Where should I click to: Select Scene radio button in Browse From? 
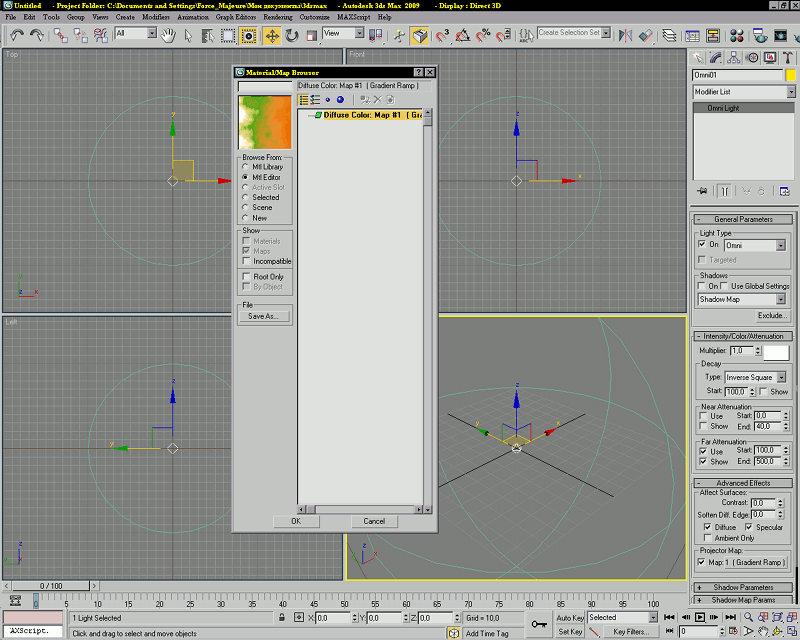pyautogui.click(x=245, y=207)
